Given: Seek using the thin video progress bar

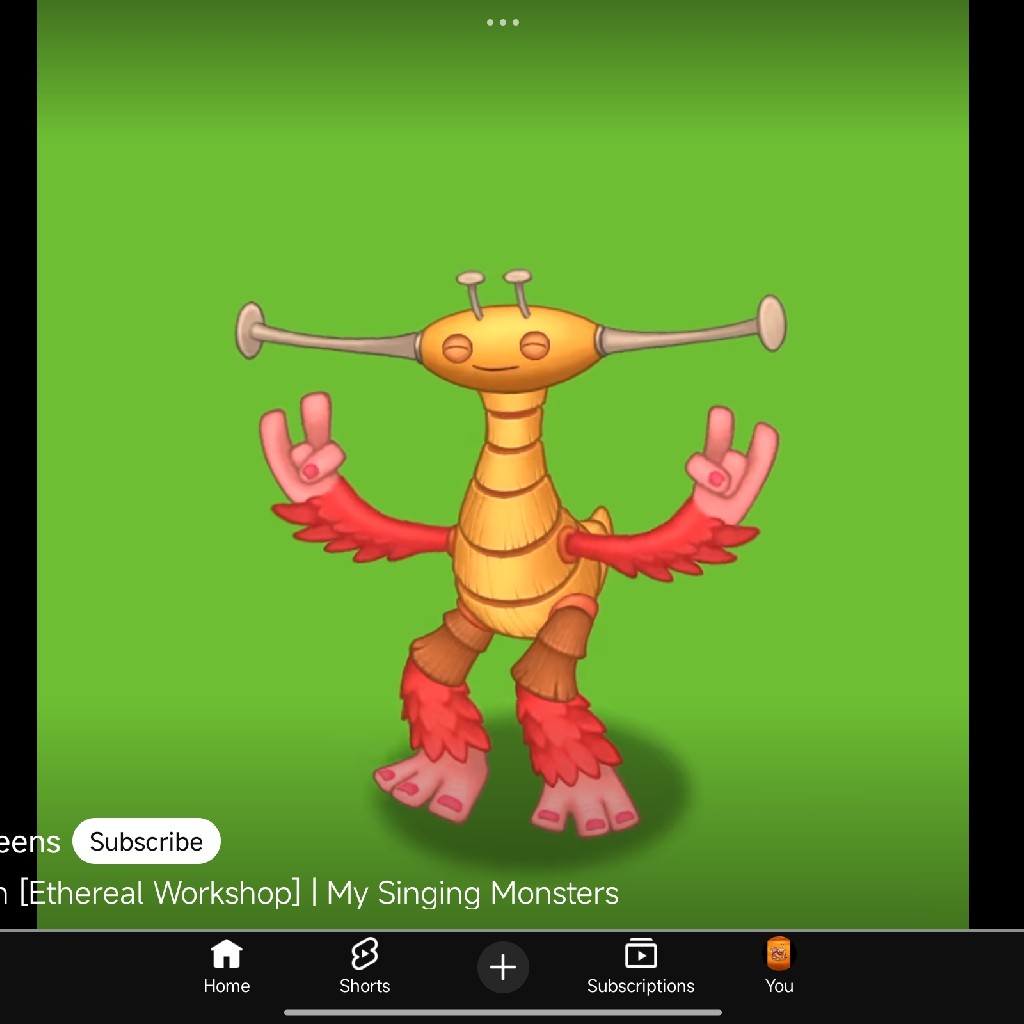Looking at the screenshot, I should (512, 930).
